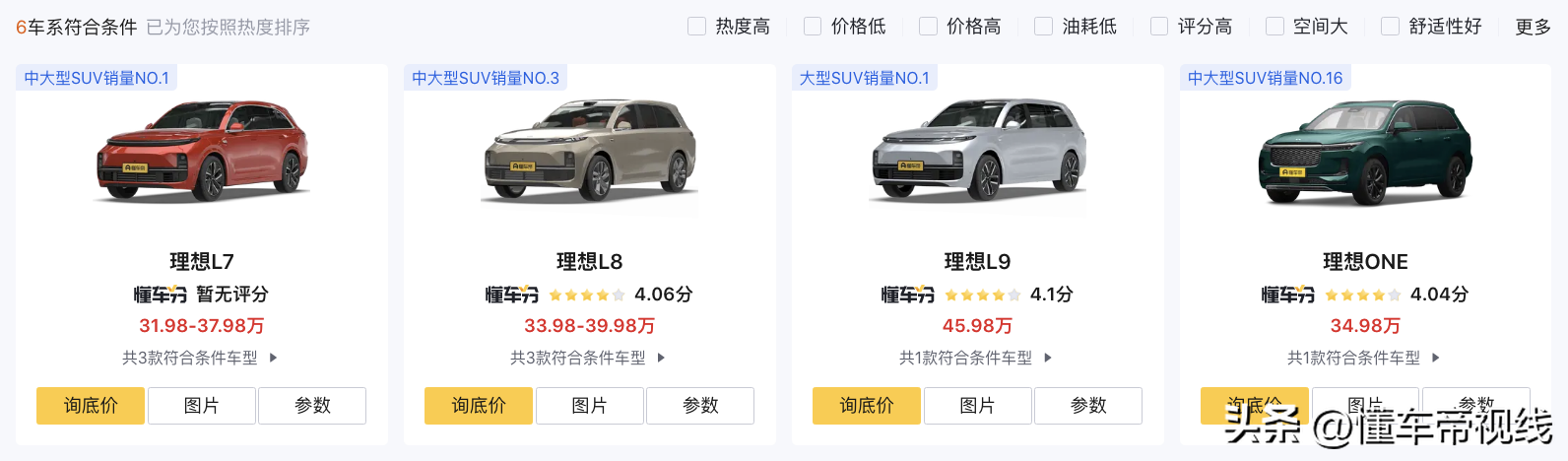Click the 懂车分 logo under 理想L7
Viewport: 1568px width, 461px height.
point(161,295)
